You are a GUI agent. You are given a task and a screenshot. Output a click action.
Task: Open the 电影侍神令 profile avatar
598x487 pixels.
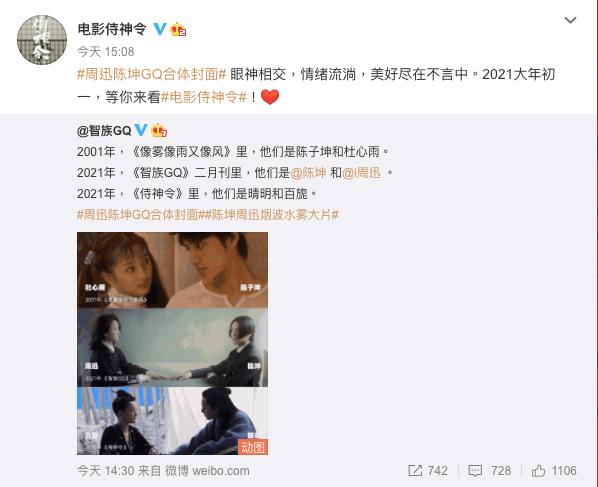coord(42,40)
